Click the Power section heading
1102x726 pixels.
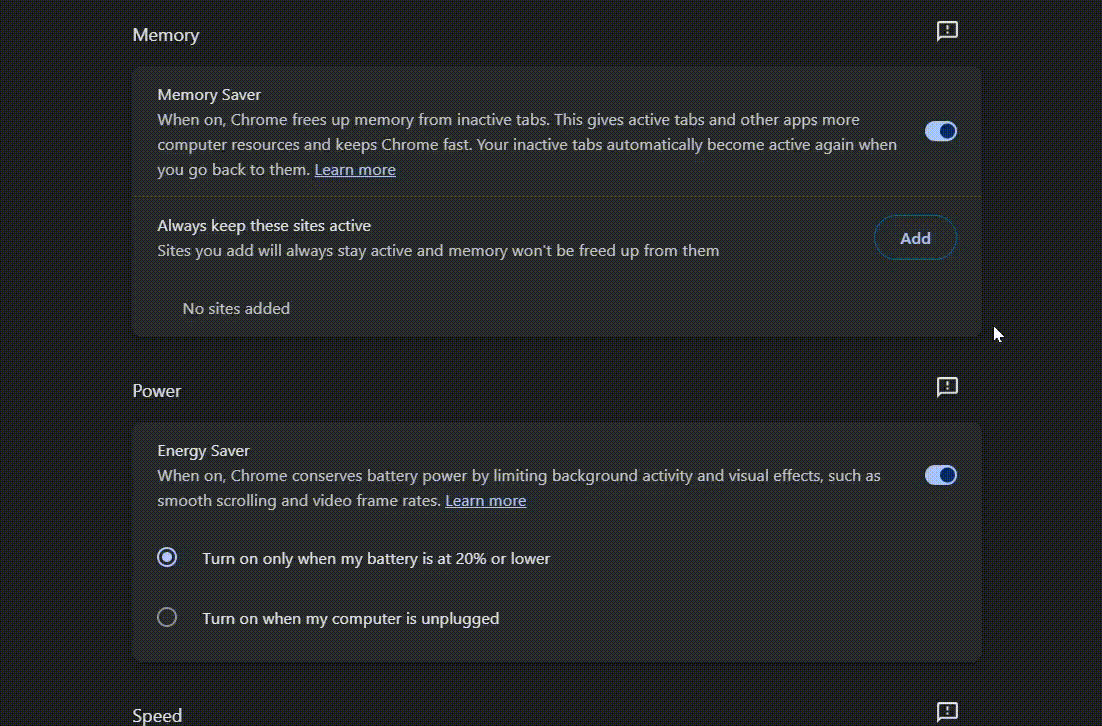click(157, 391)
